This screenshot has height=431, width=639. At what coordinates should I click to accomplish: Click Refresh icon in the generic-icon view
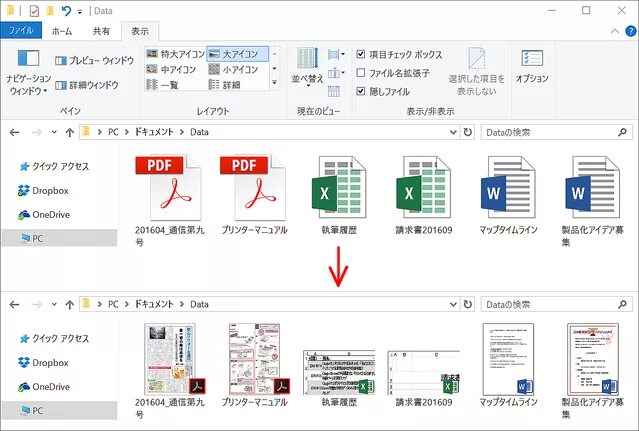tap(467, 132)
